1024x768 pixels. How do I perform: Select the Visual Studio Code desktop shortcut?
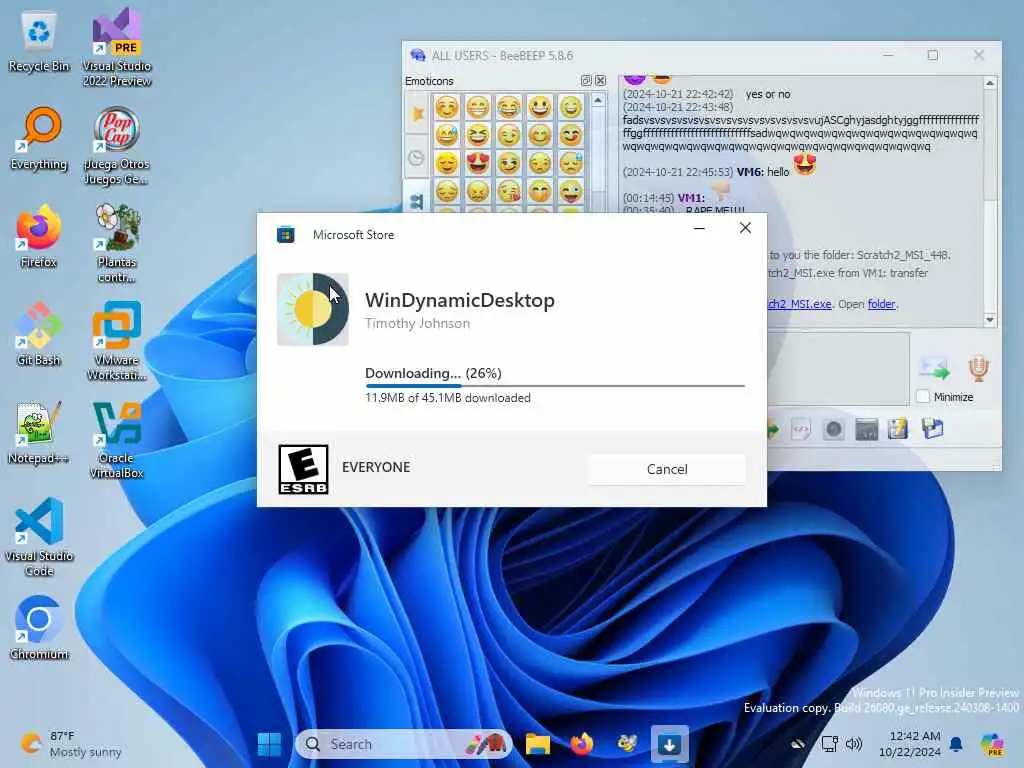39,537
